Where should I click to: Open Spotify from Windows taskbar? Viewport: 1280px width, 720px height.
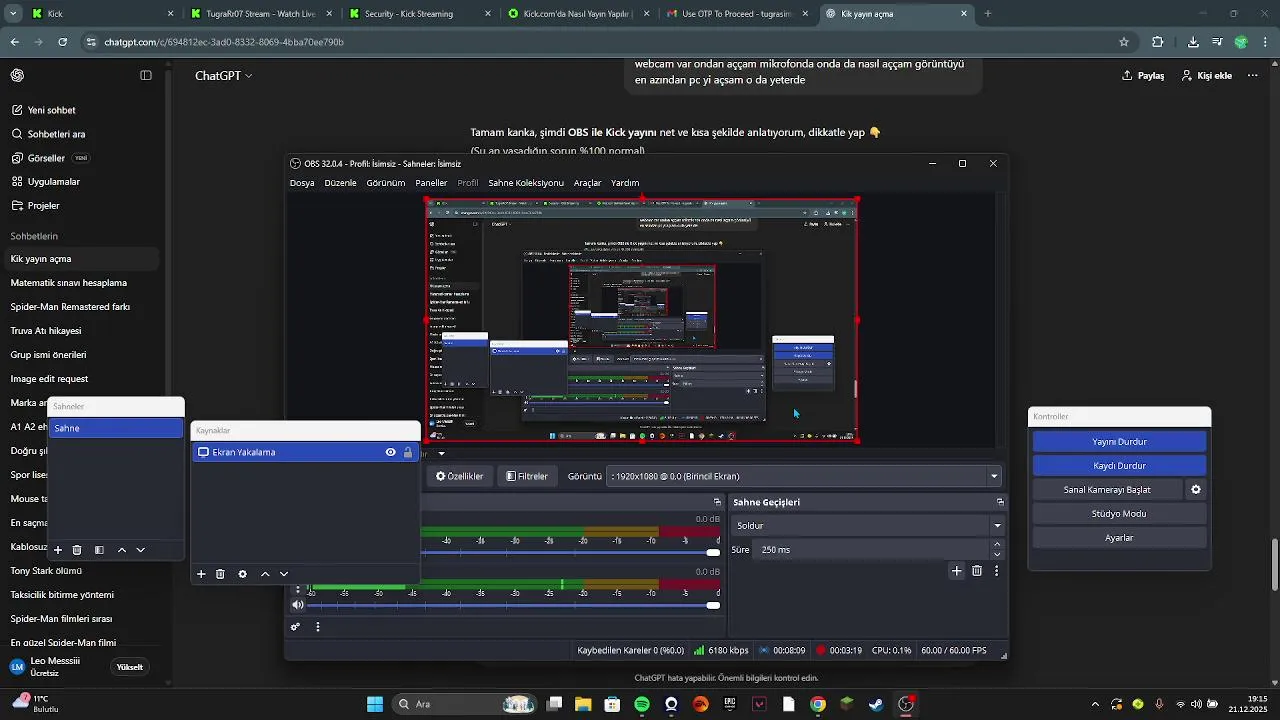[x=642, y=704]
